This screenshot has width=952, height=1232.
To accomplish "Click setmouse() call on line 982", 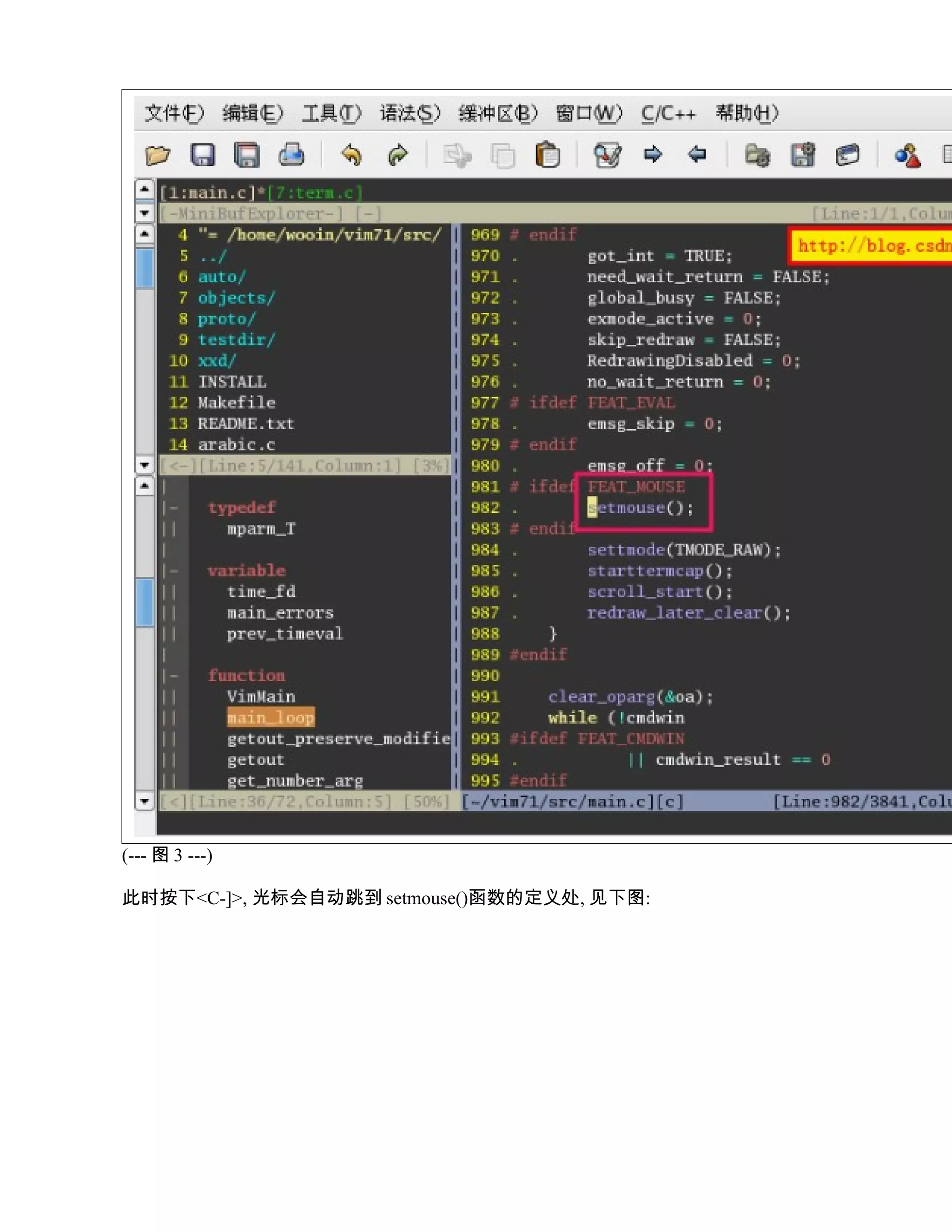I will coord(640,508).
